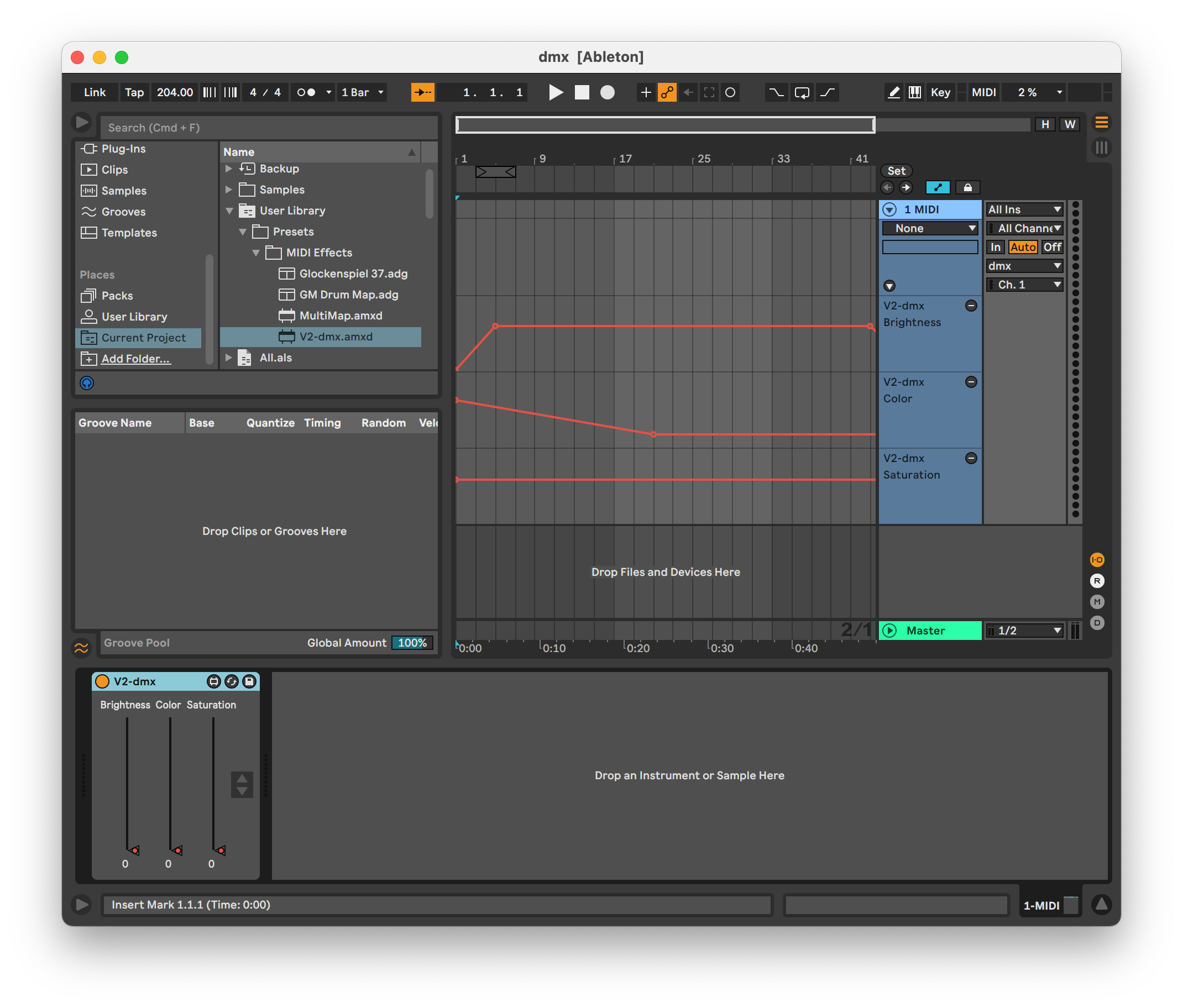
Task: Open the 1 Bar quantization menu
Action: pos(363,92)
